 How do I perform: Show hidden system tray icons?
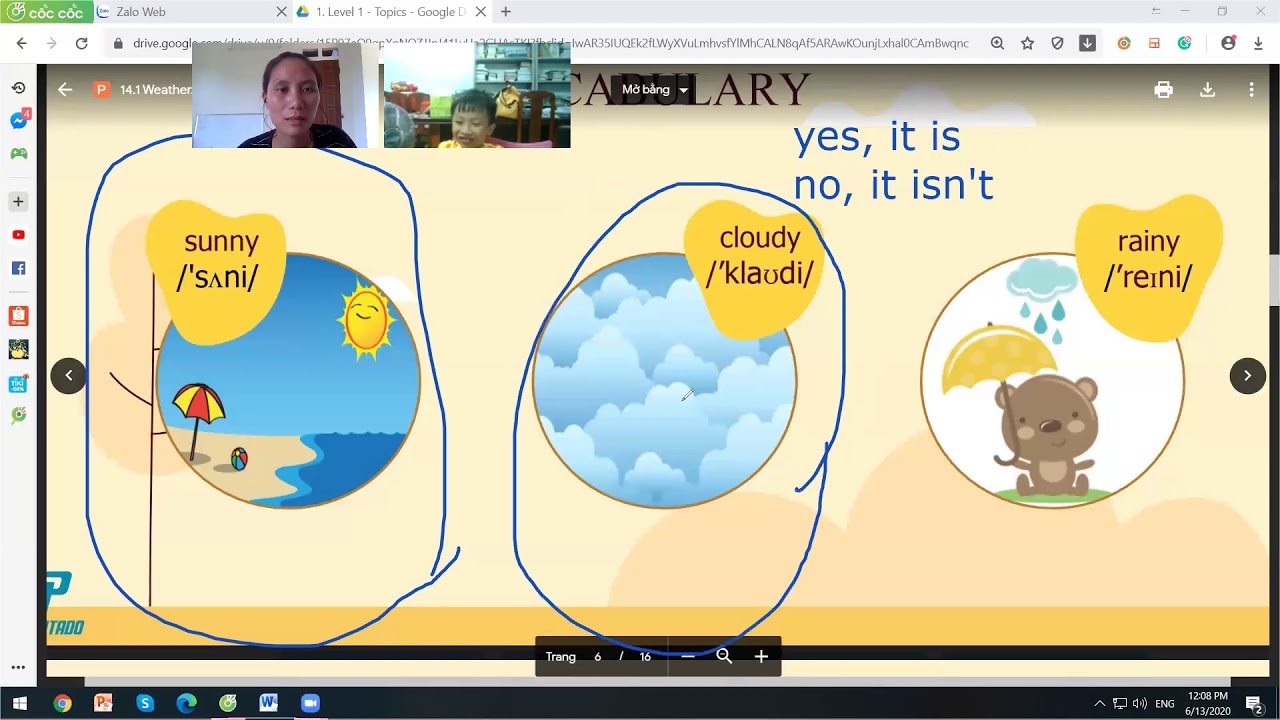pos(1099,704)
